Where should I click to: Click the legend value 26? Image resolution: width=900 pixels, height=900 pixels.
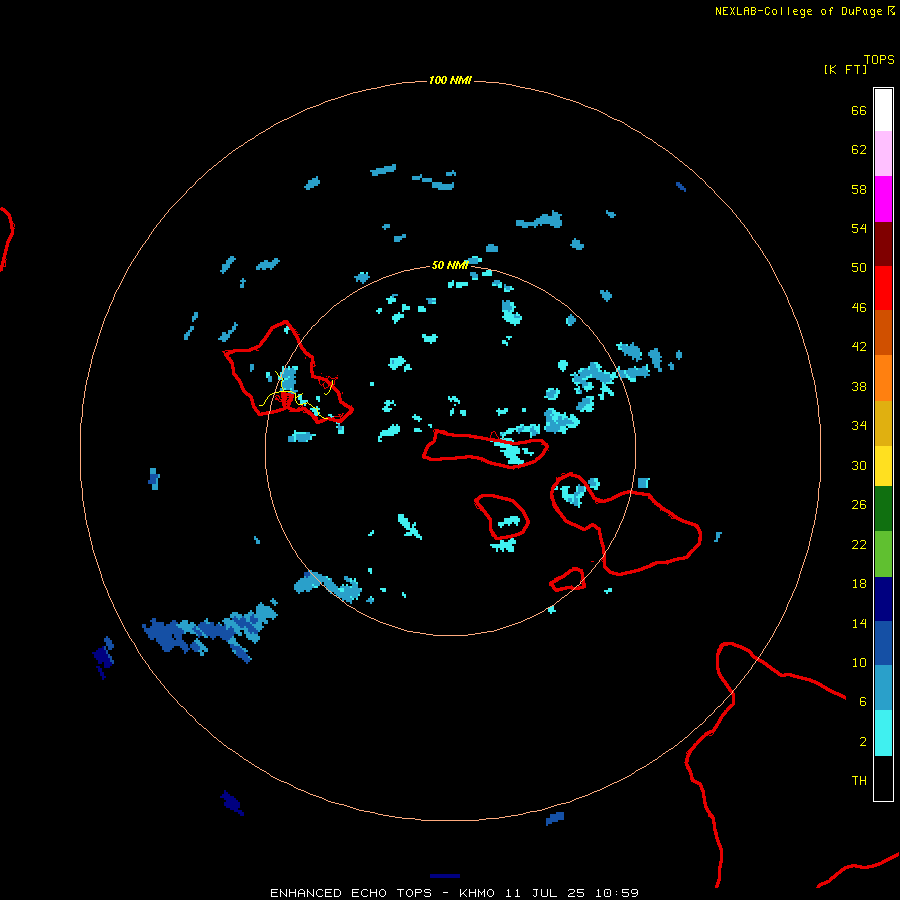pos(859,505)
